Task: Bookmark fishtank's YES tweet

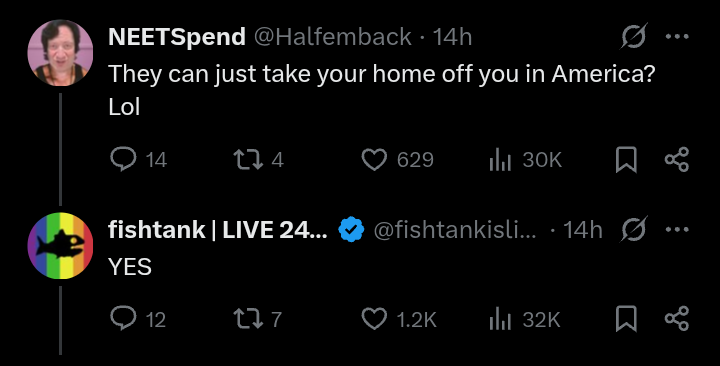Action: coord(626,319)
